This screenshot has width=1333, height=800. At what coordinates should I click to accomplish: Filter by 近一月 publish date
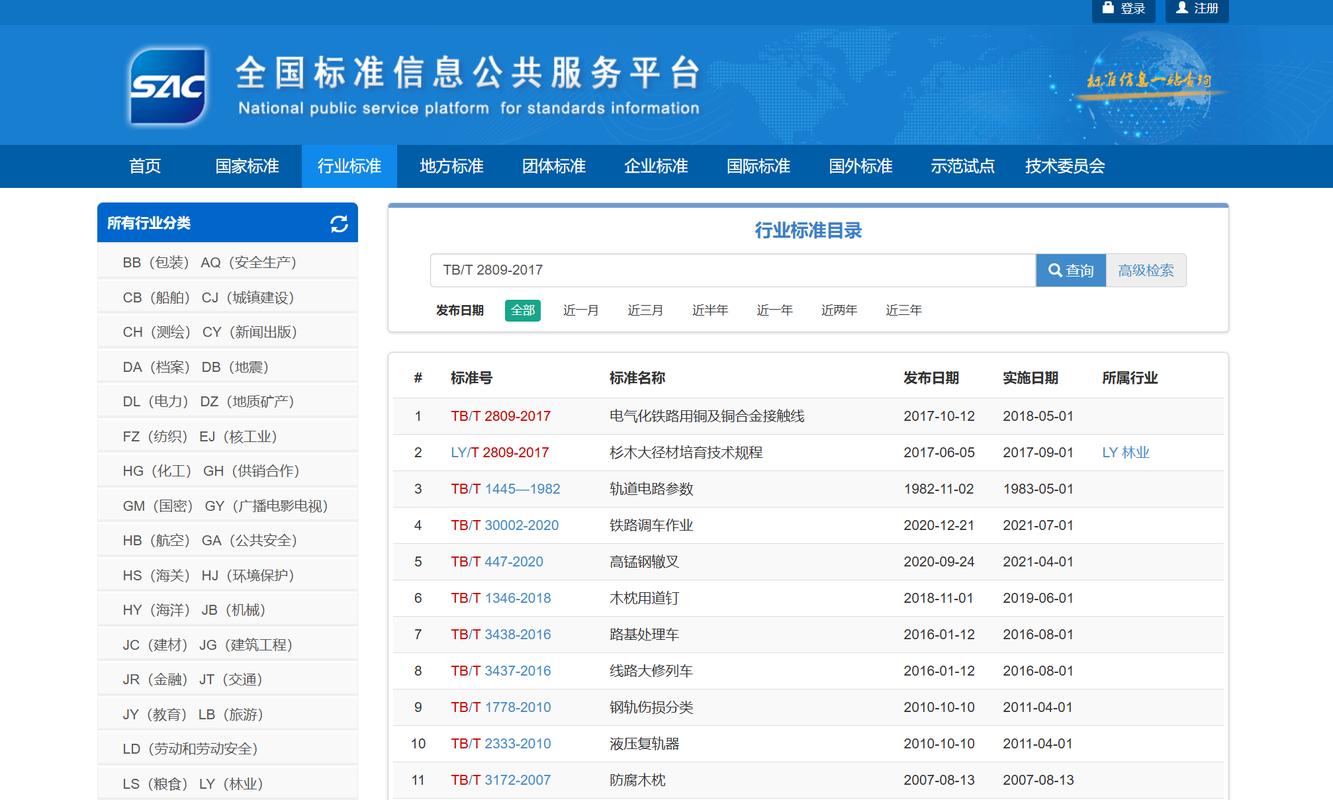coord(581,310)
